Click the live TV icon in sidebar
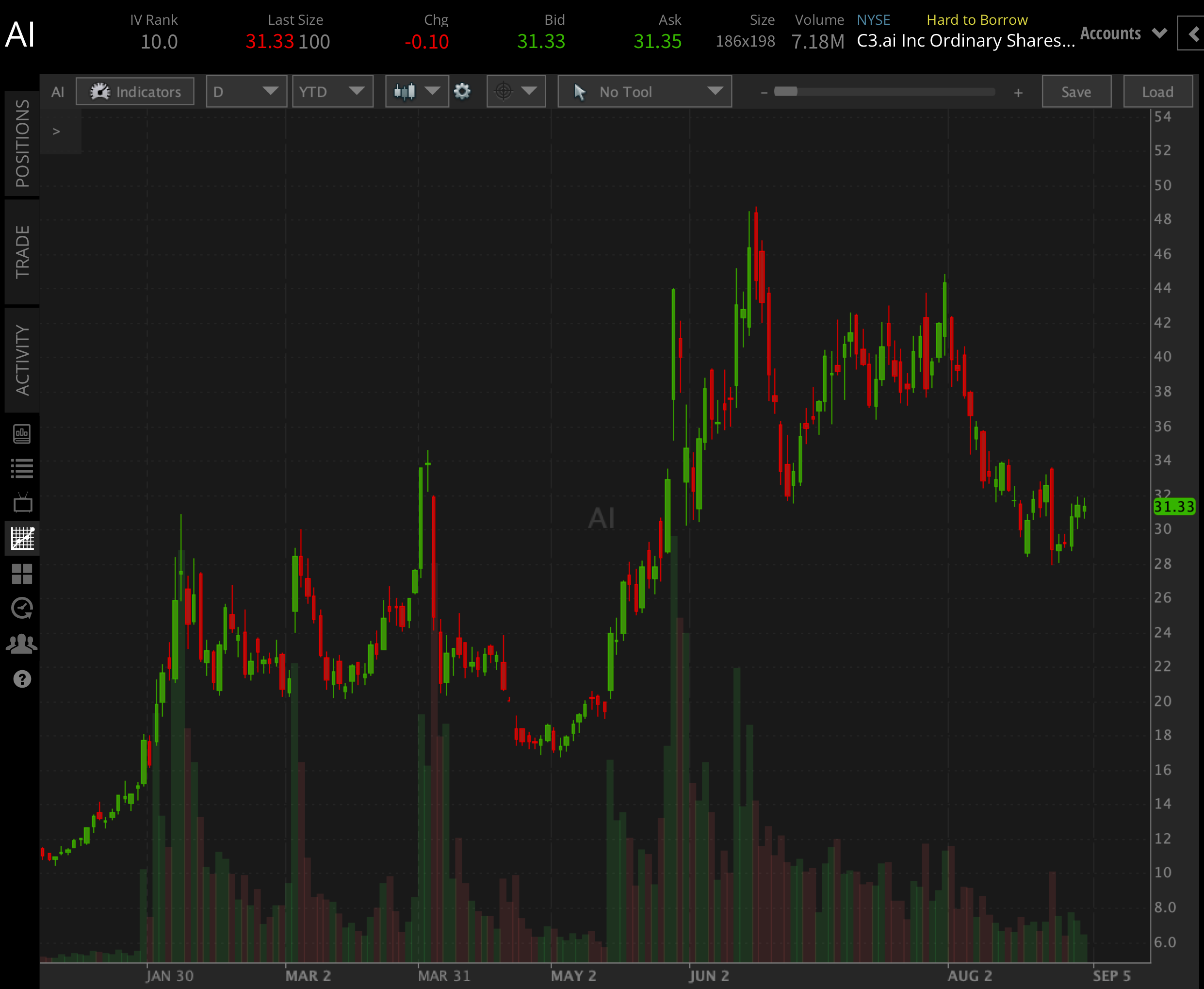The image size is (1204, 989). 22,504
